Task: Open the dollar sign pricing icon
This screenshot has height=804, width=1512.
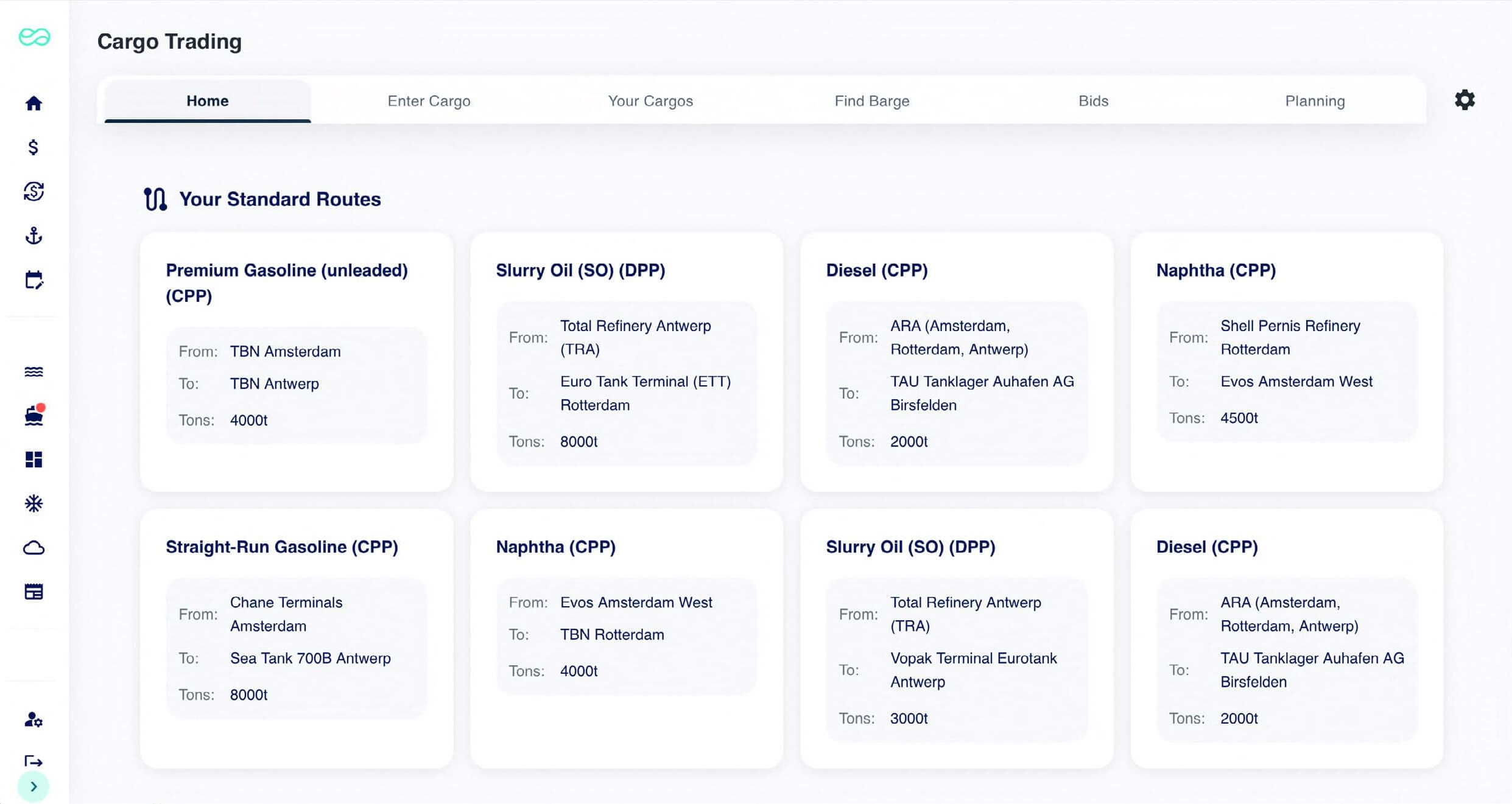Action: coord(33,147)
